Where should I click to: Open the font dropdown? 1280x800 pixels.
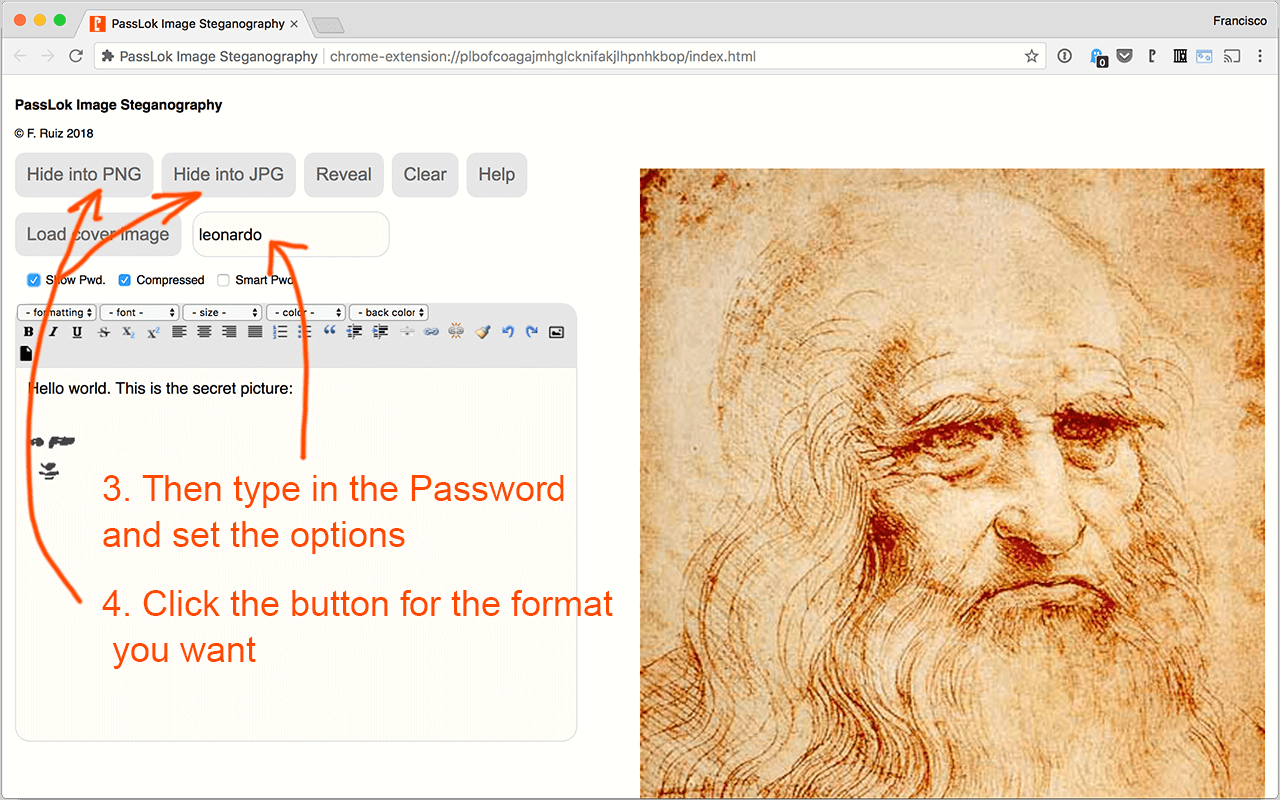tap(139, 312)
